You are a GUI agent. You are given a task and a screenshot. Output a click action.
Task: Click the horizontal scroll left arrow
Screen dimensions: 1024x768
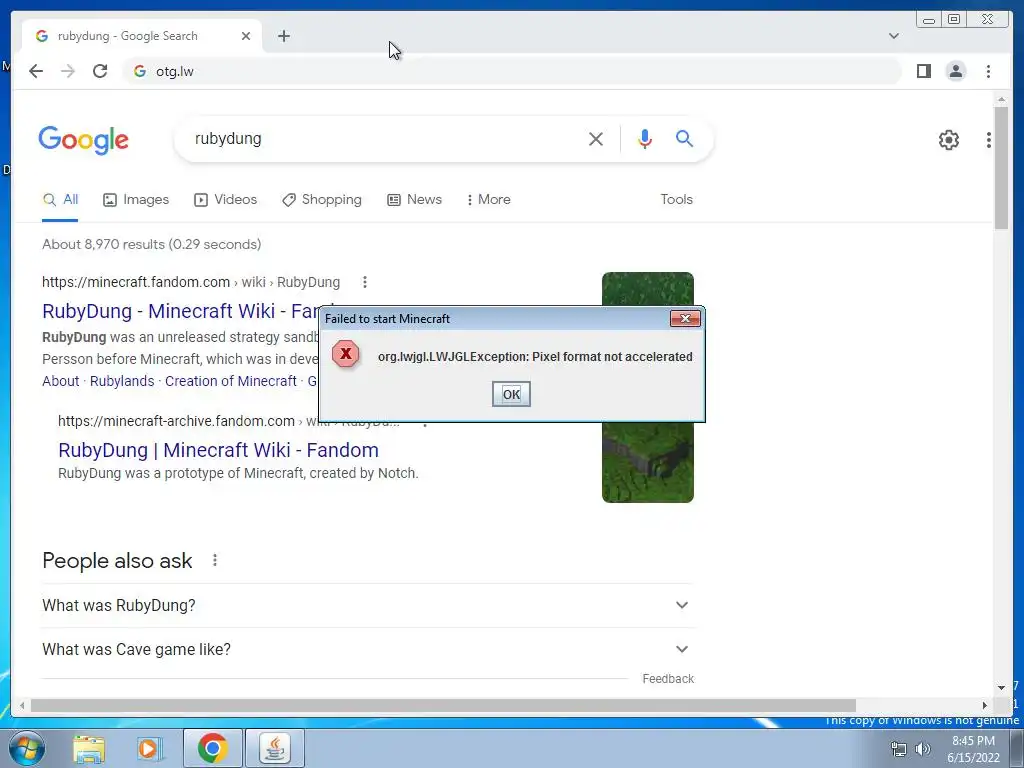[x=22, y=705]
